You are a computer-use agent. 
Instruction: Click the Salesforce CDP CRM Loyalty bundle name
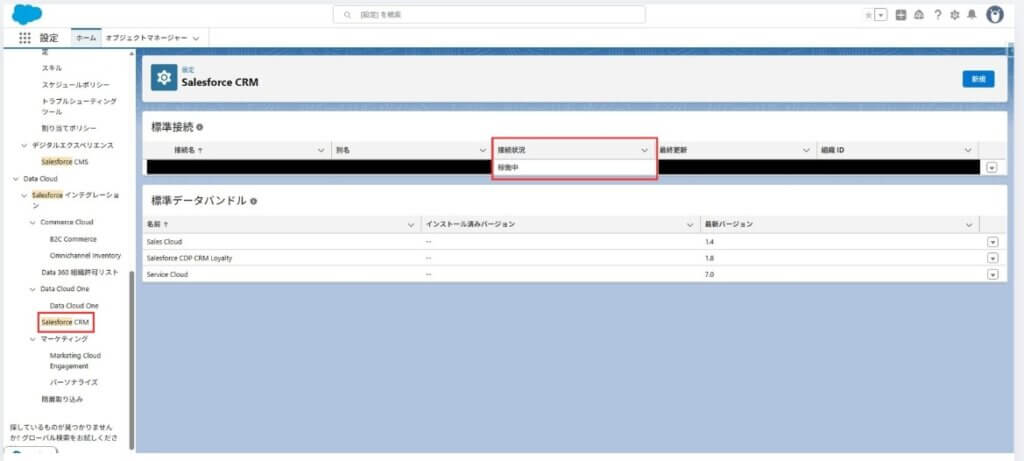pyautogui.click(x=189, y=258)
